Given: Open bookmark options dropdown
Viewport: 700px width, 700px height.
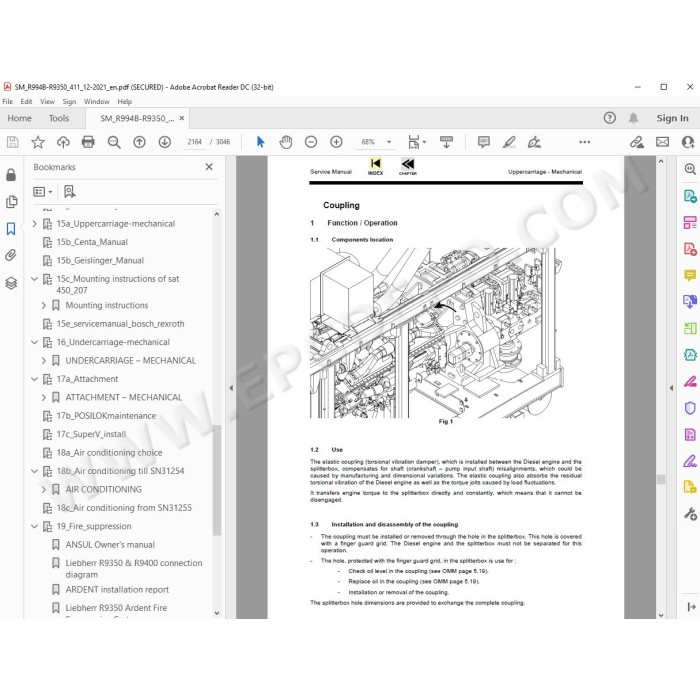Looking at the screenshot, I should click(x=43, y=192).
